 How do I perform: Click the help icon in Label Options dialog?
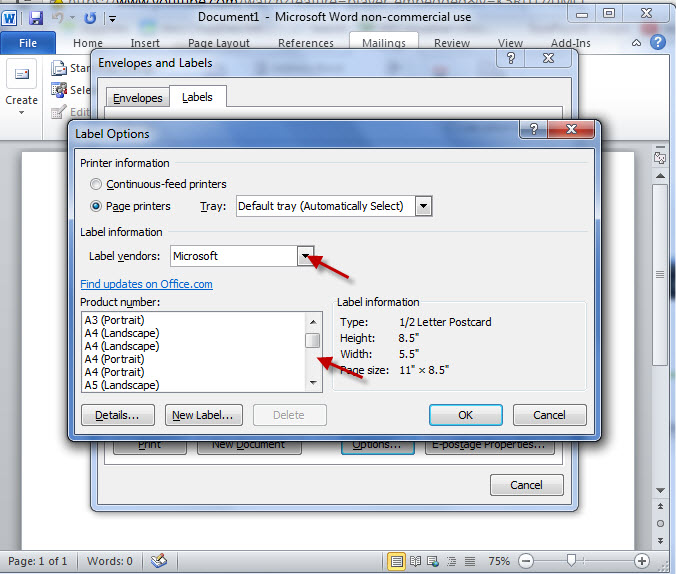[x=534, y=129]
